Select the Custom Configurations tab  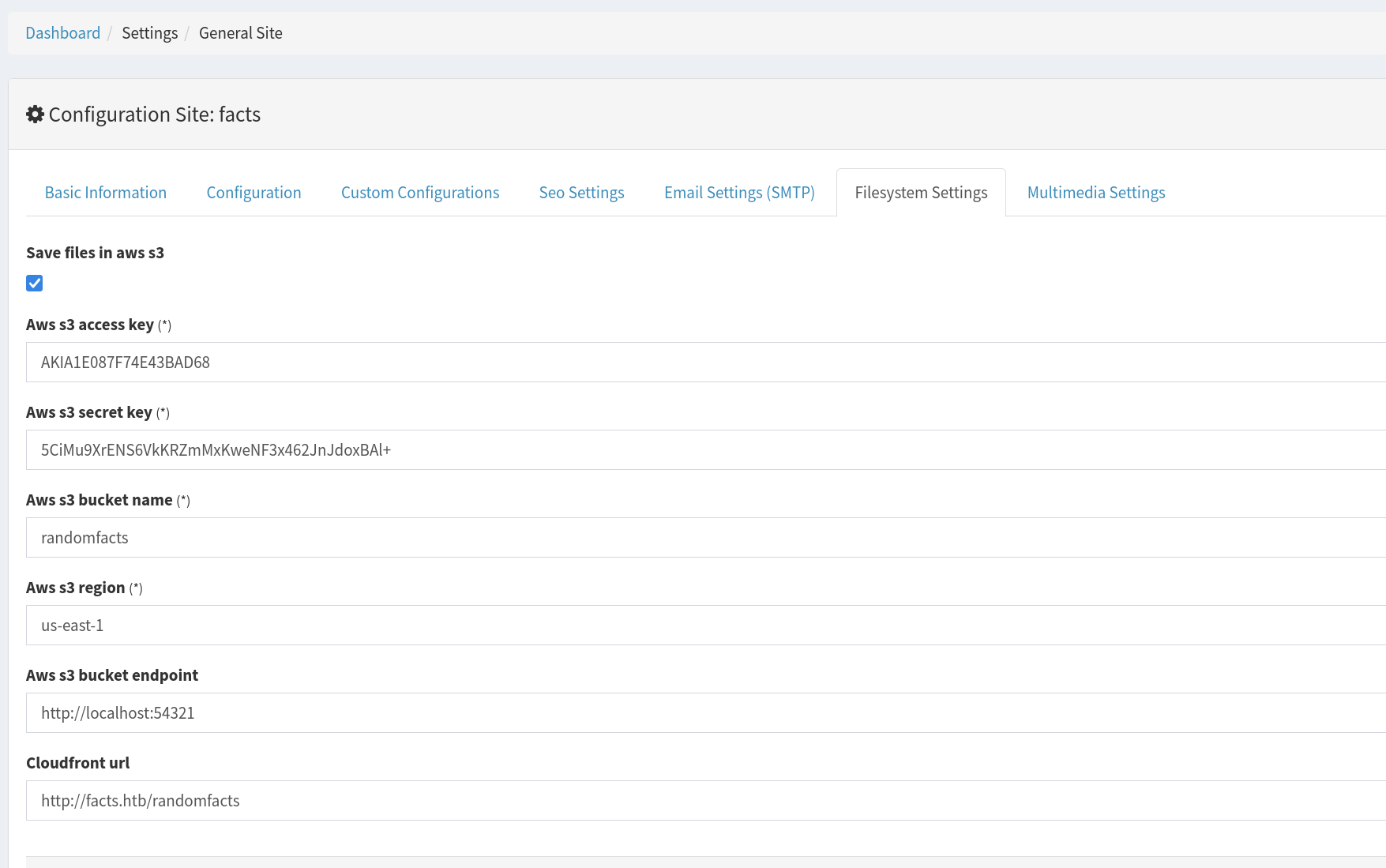click(x=419, y=192)
